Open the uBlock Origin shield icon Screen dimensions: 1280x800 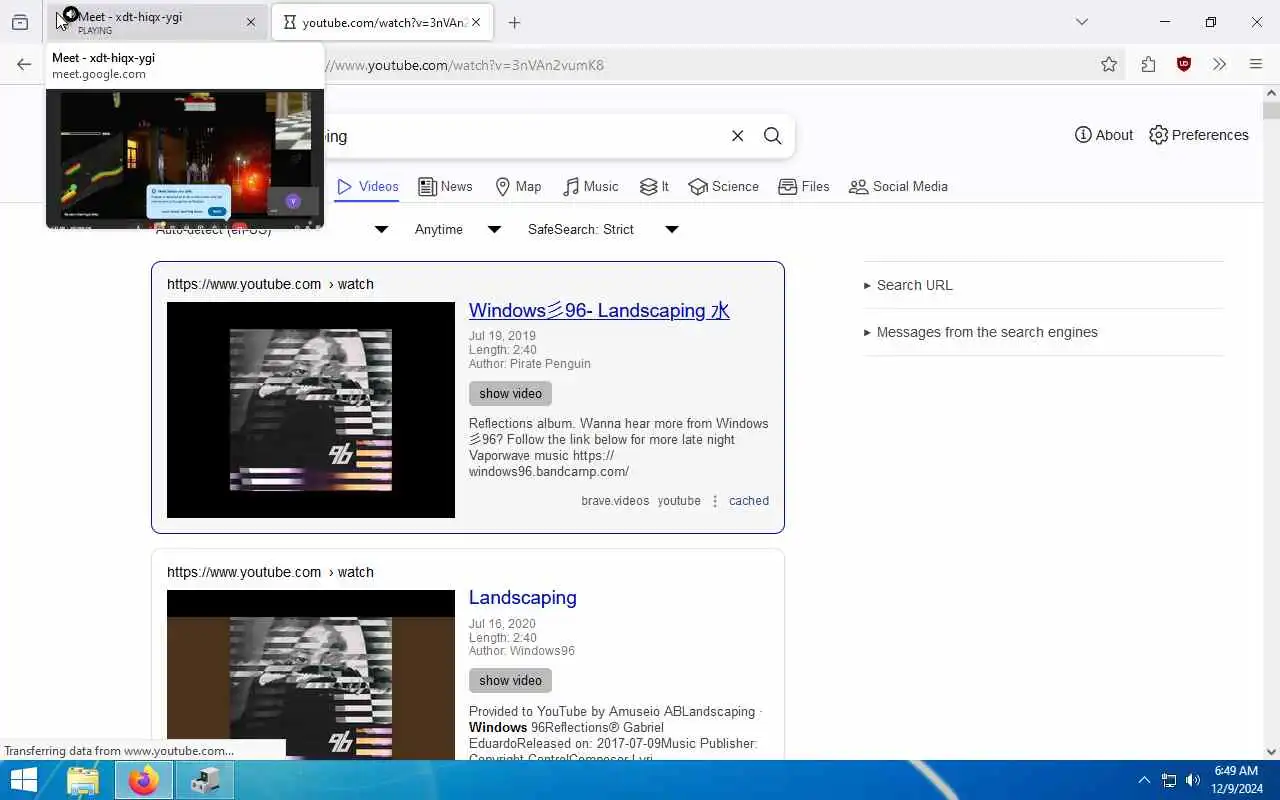pos(1184,65)
